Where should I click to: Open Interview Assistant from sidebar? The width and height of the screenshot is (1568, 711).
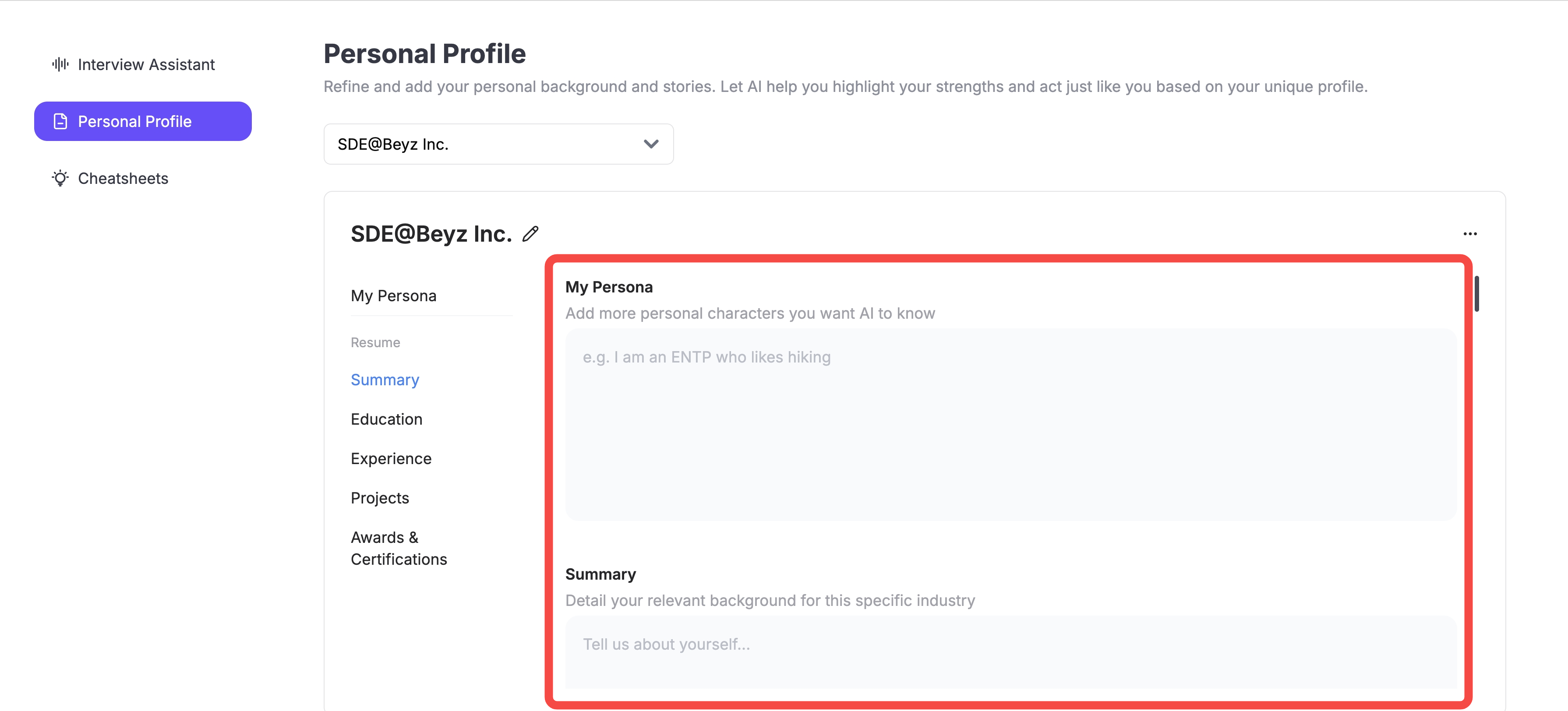pos(146,64)
